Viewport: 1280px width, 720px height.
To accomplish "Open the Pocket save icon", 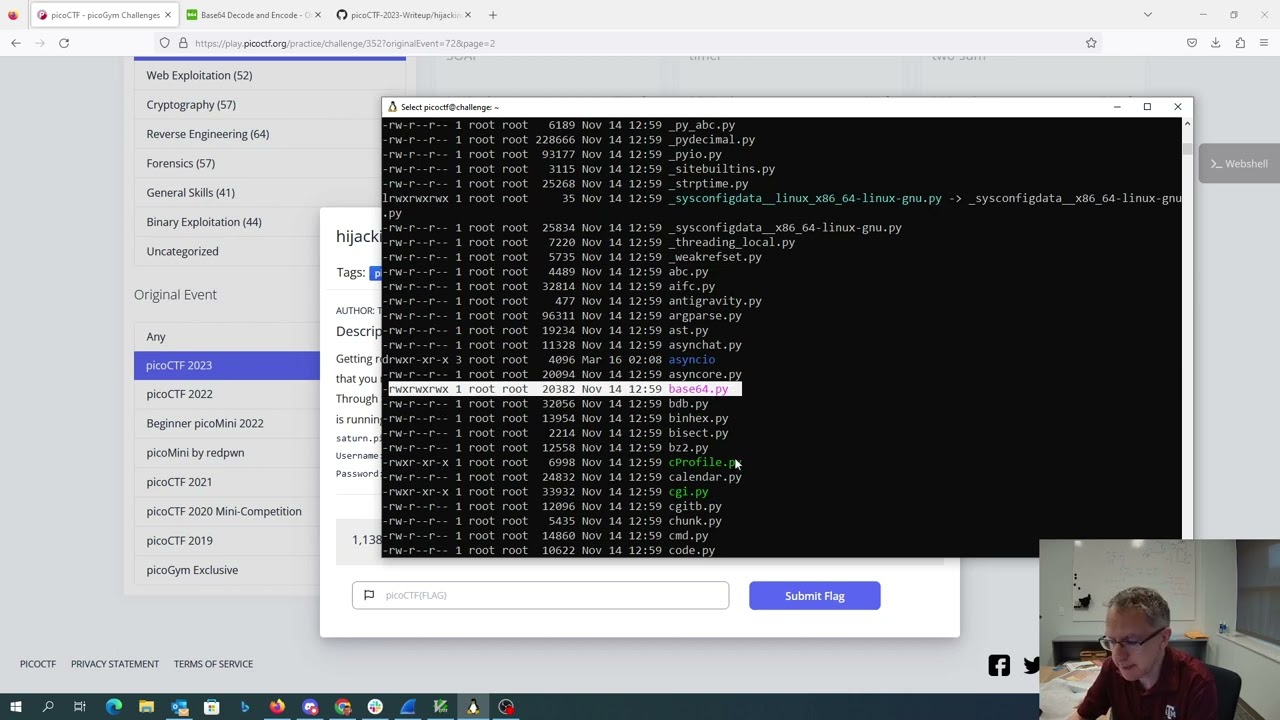I will point(1192,43).
